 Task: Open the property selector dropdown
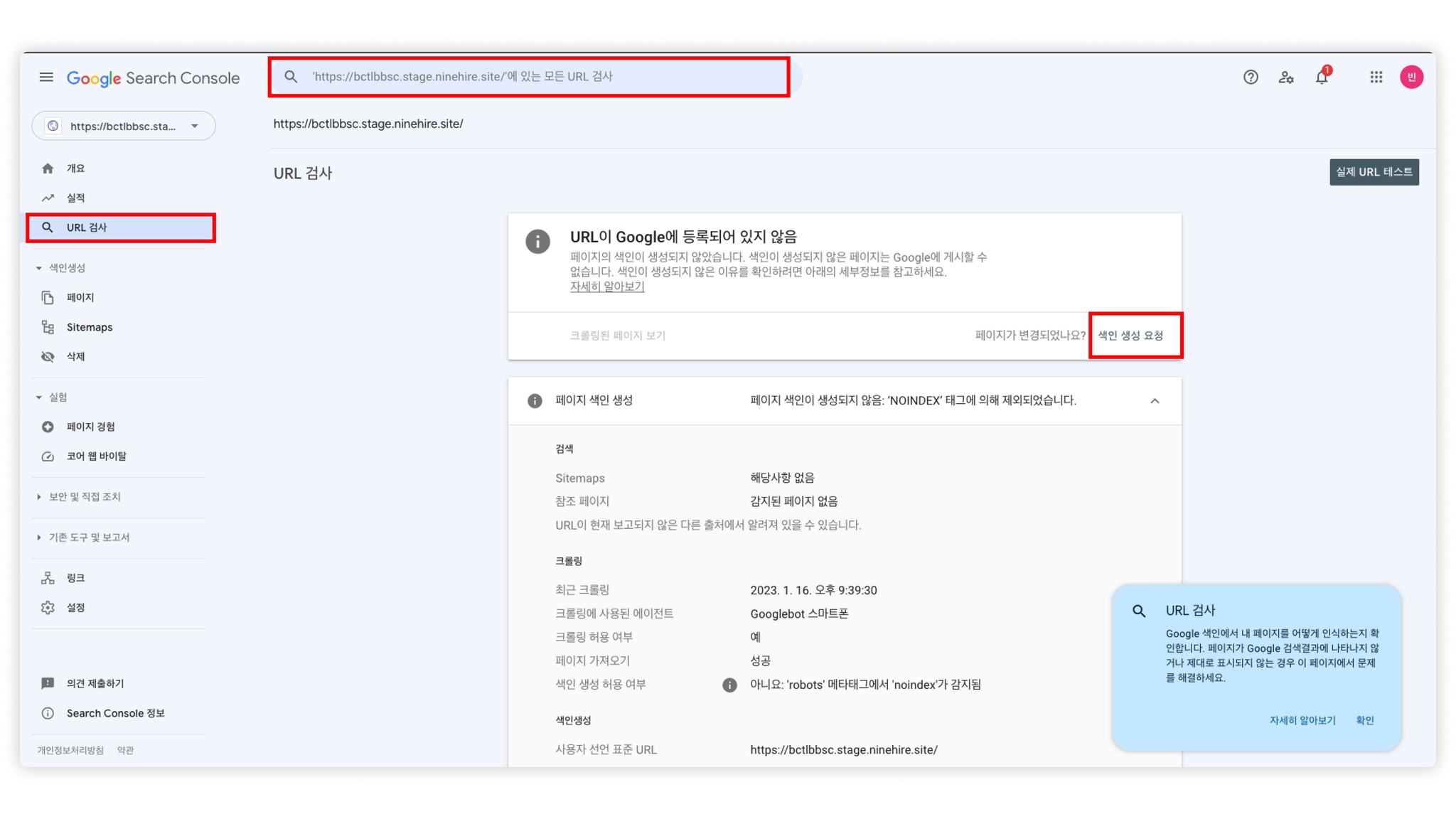(x=124, y=126)
